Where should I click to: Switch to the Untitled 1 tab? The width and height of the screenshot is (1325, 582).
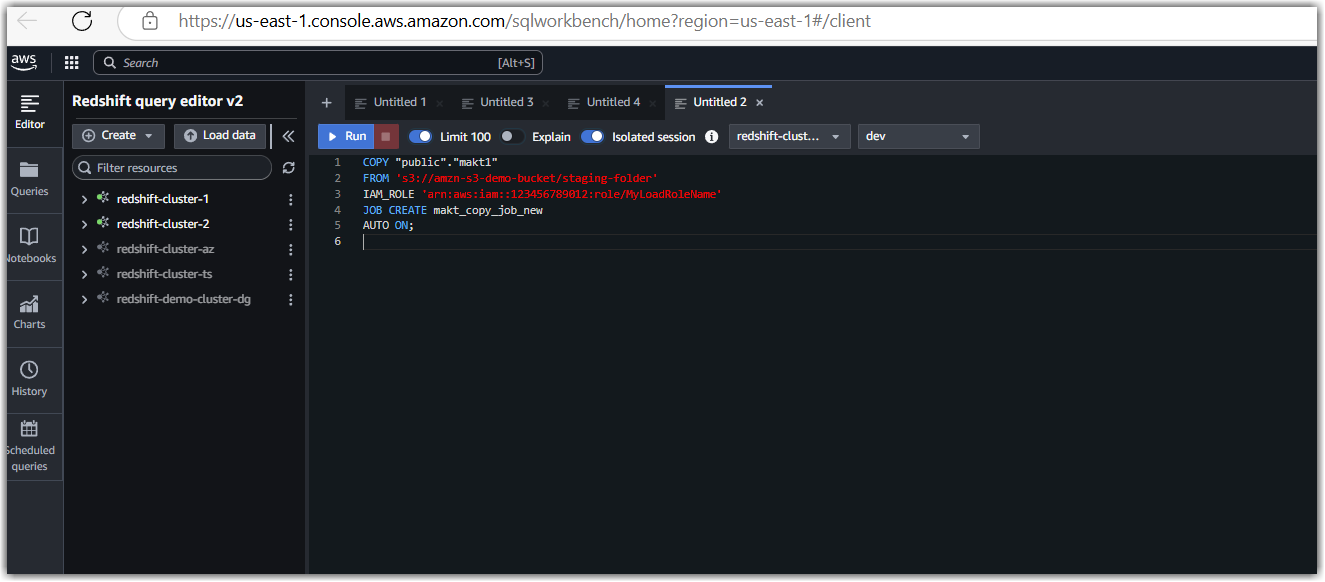[x=399, y=102]
